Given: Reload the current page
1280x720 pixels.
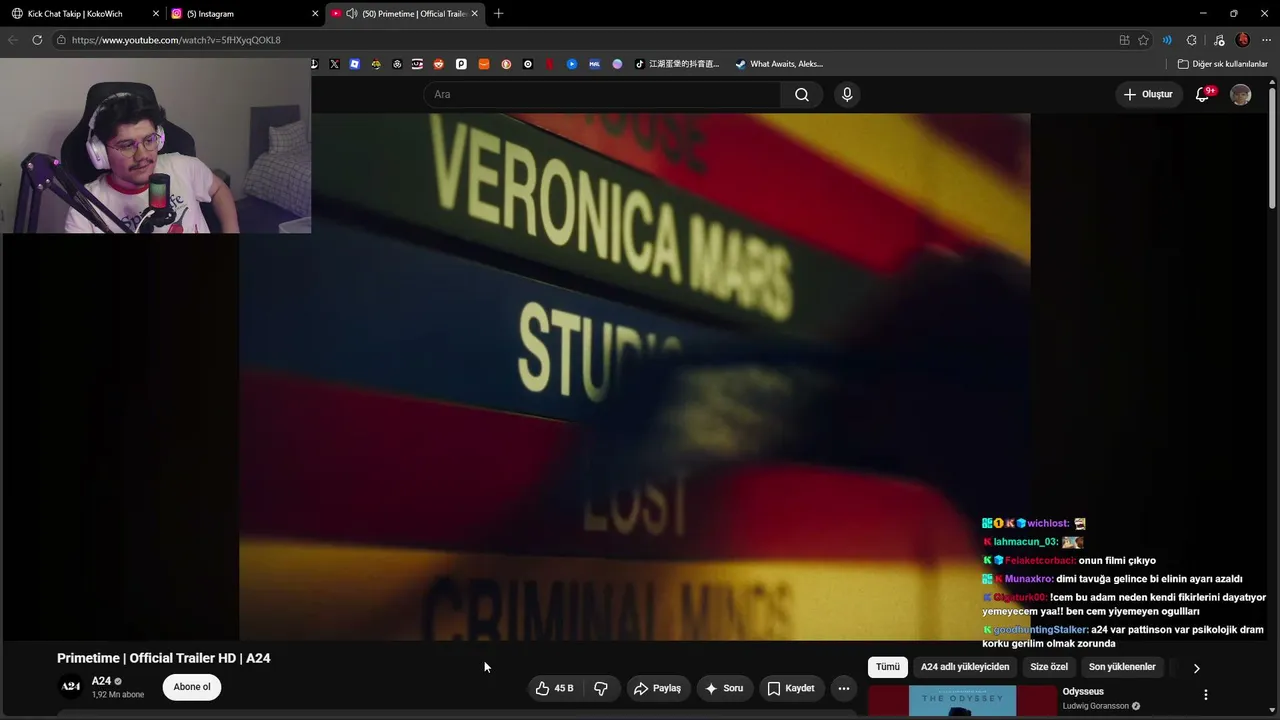Looking at the screenshot, I should pyautogui.click(x=37, y=40).
